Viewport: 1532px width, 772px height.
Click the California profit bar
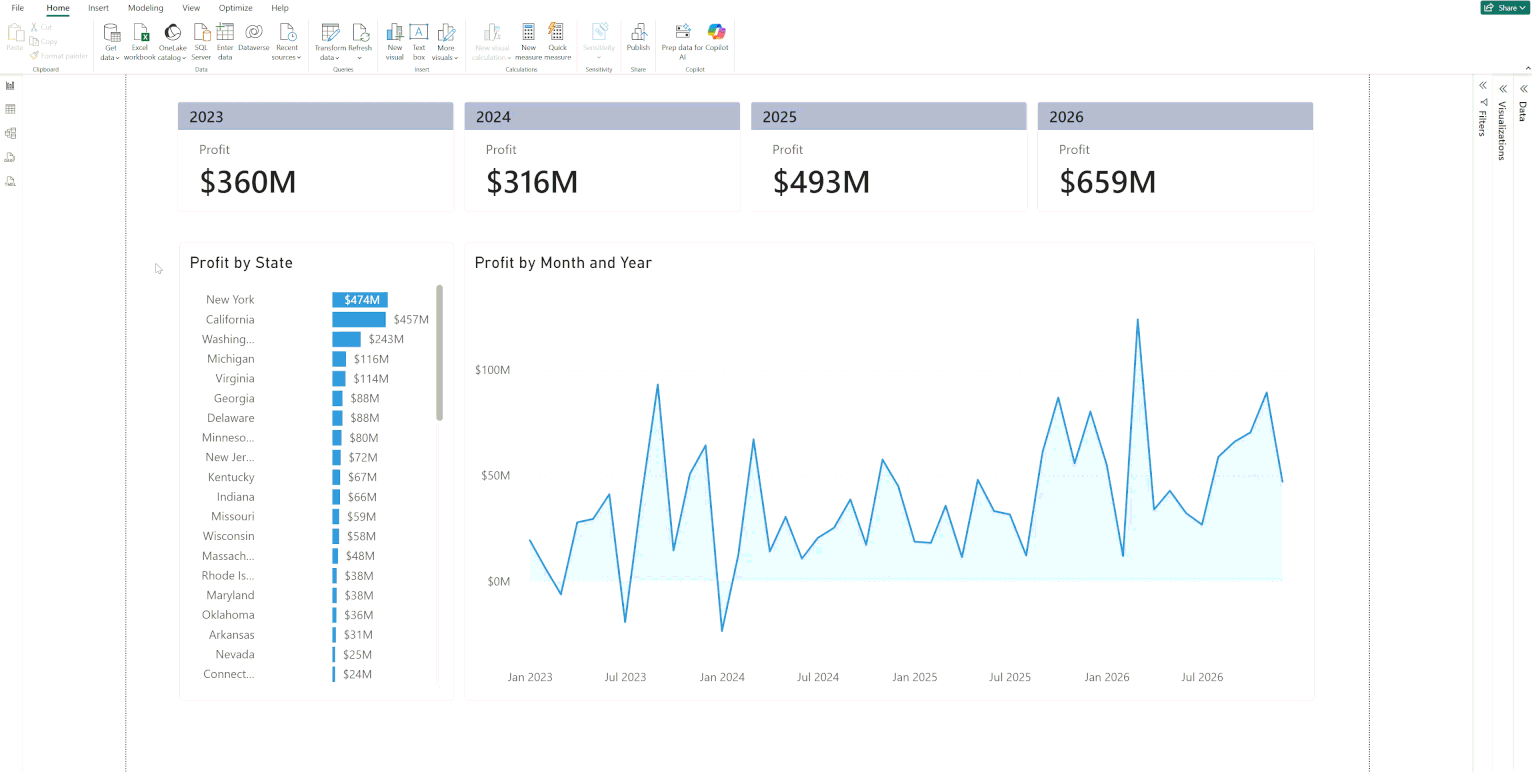359,320
